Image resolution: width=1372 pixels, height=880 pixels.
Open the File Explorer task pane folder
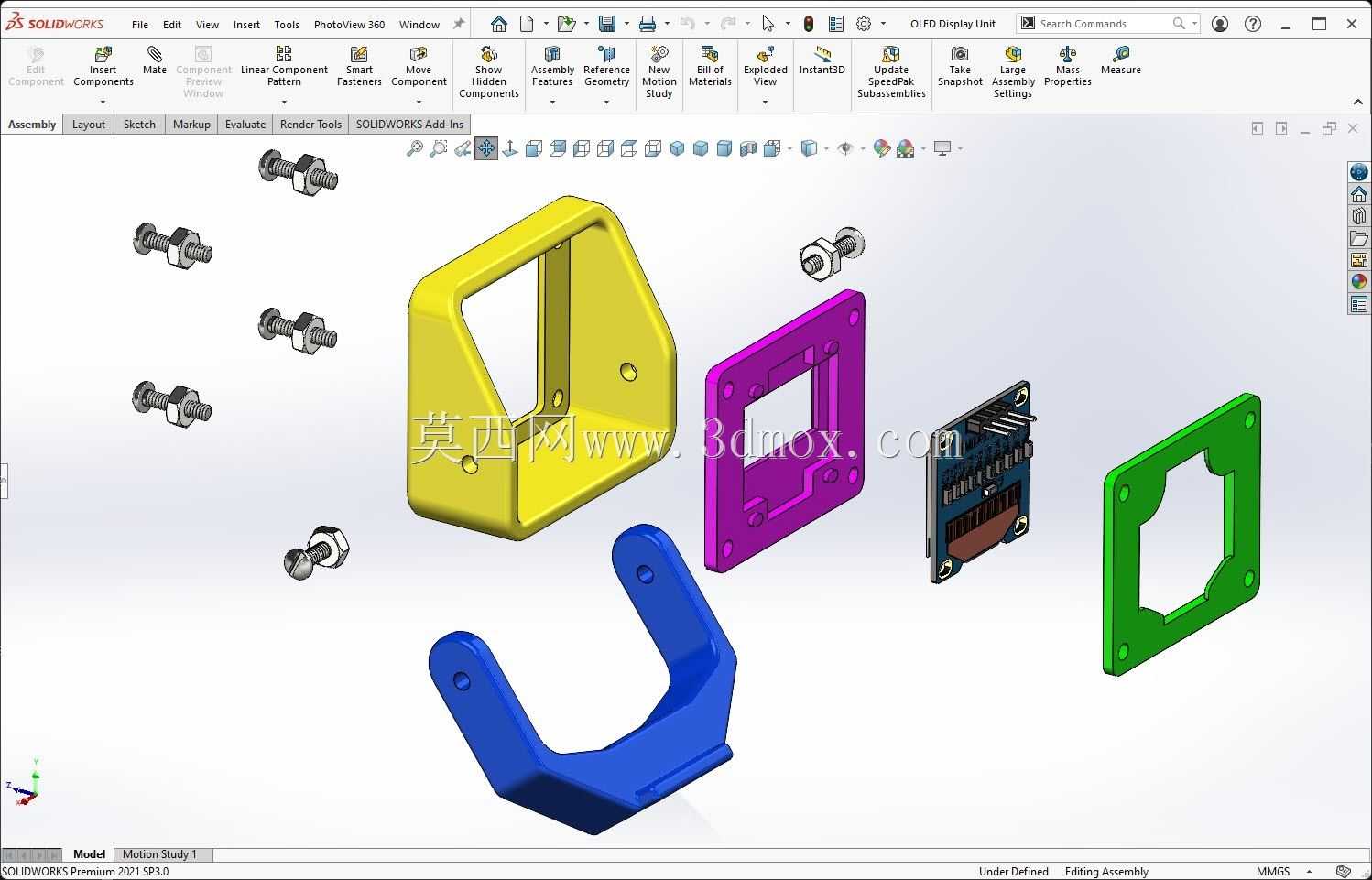coord(1359,238)
